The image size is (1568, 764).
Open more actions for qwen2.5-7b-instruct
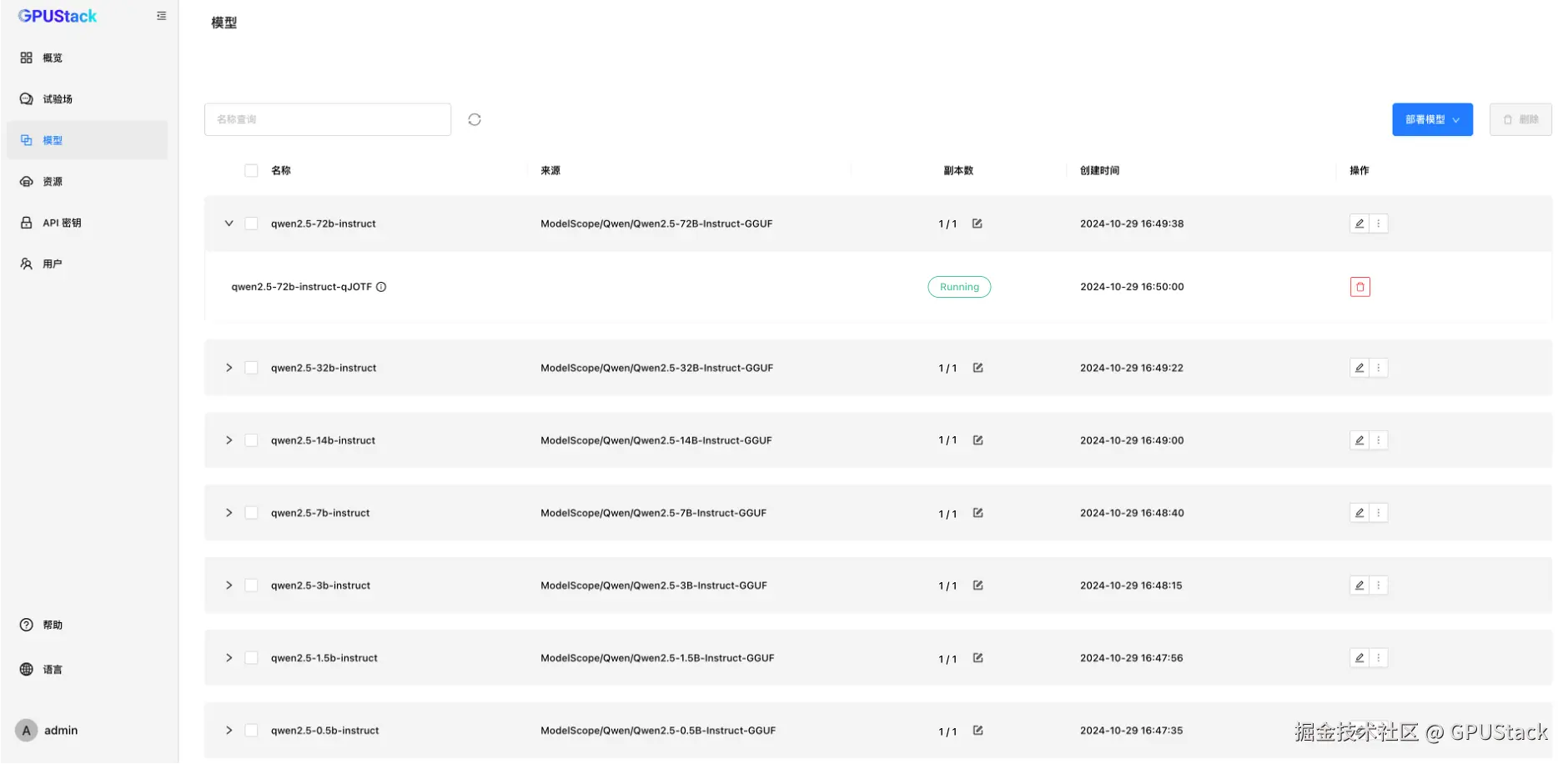(x=1379, y=513)
